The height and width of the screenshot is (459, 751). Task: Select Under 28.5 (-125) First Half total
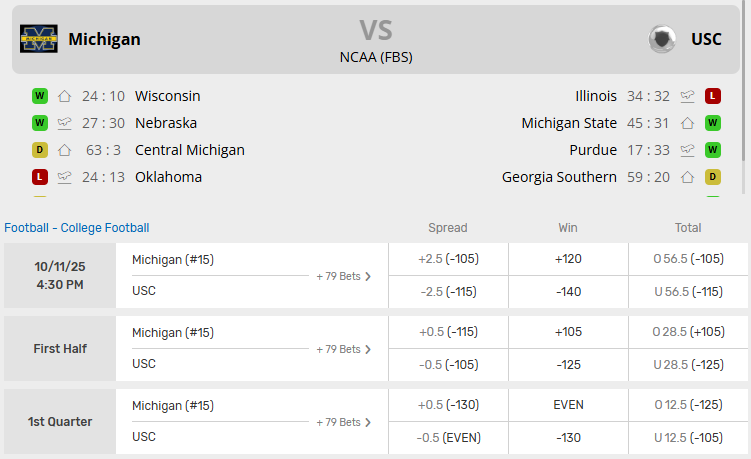coord(688,364)
